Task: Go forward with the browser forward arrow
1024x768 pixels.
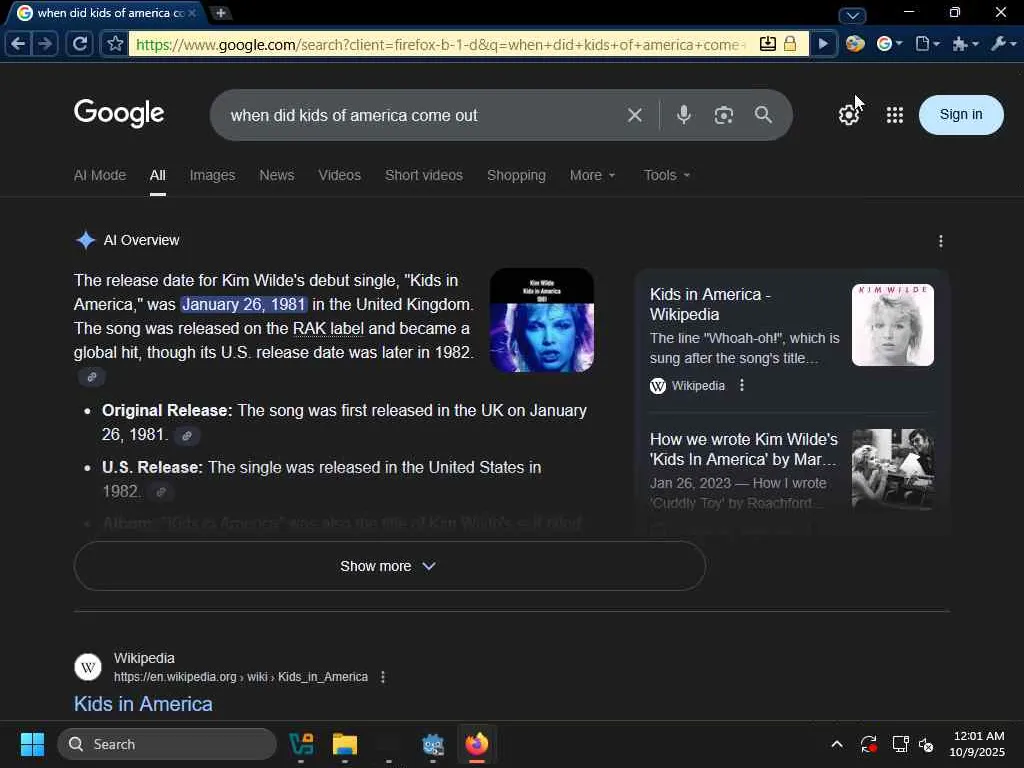Action: click(x=45, y=44)
